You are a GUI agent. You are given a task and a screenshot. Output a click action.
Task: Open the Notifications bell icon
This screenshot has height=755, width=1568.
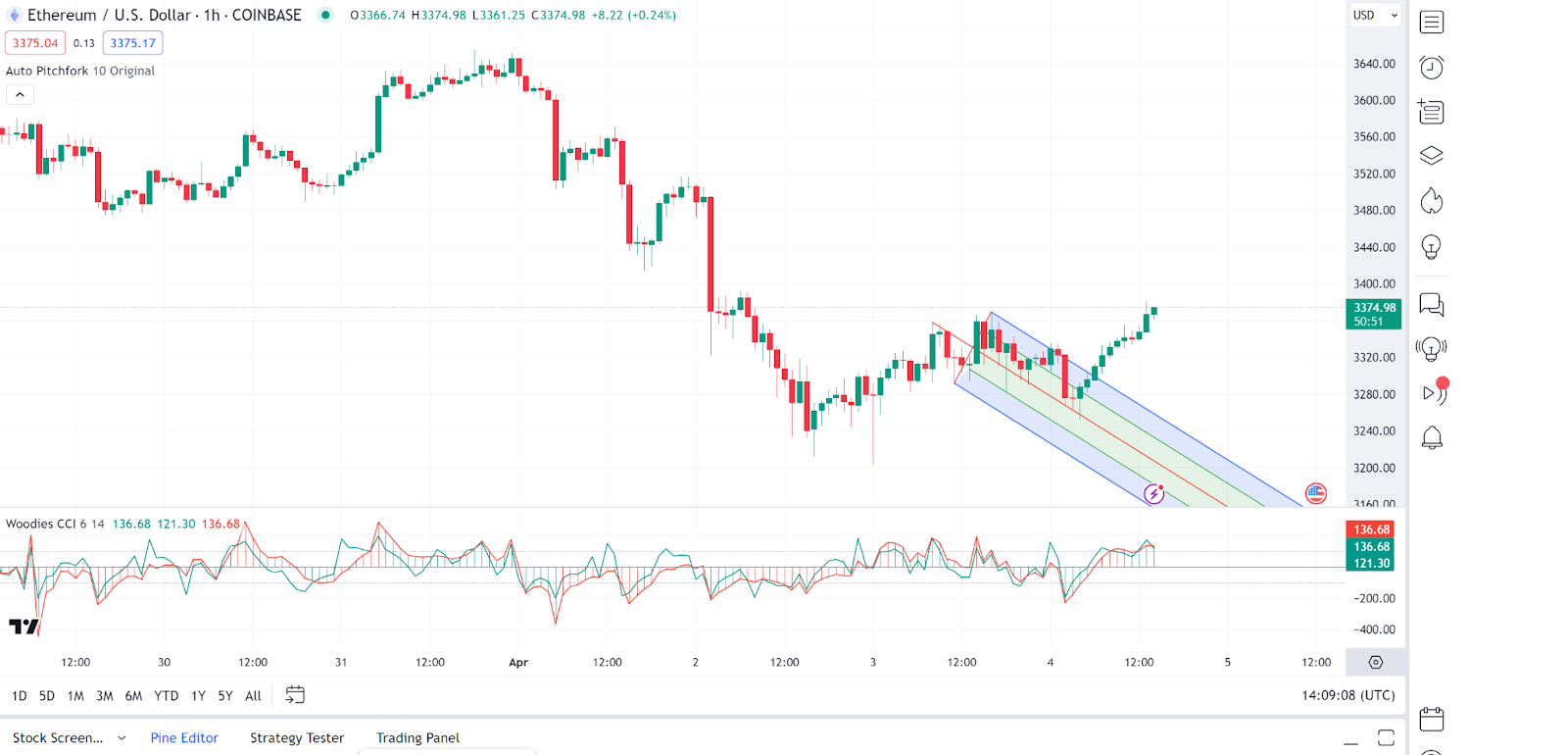pyautogui.click(x=1432, y=437)
